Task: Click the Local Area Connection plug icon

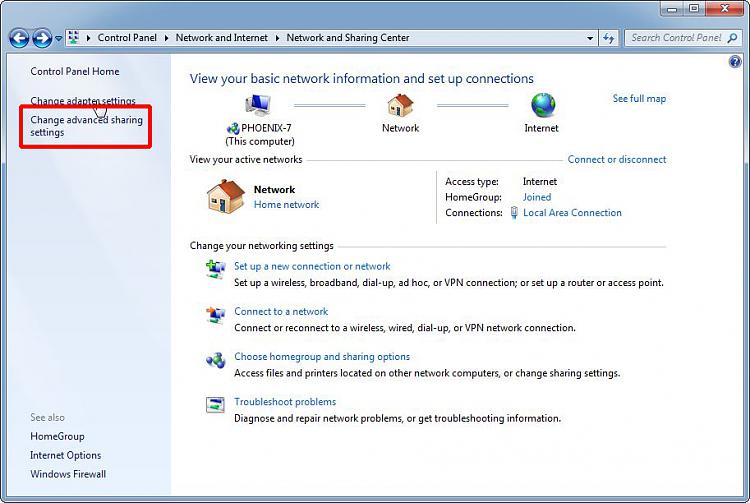Action: click(514, 213)
